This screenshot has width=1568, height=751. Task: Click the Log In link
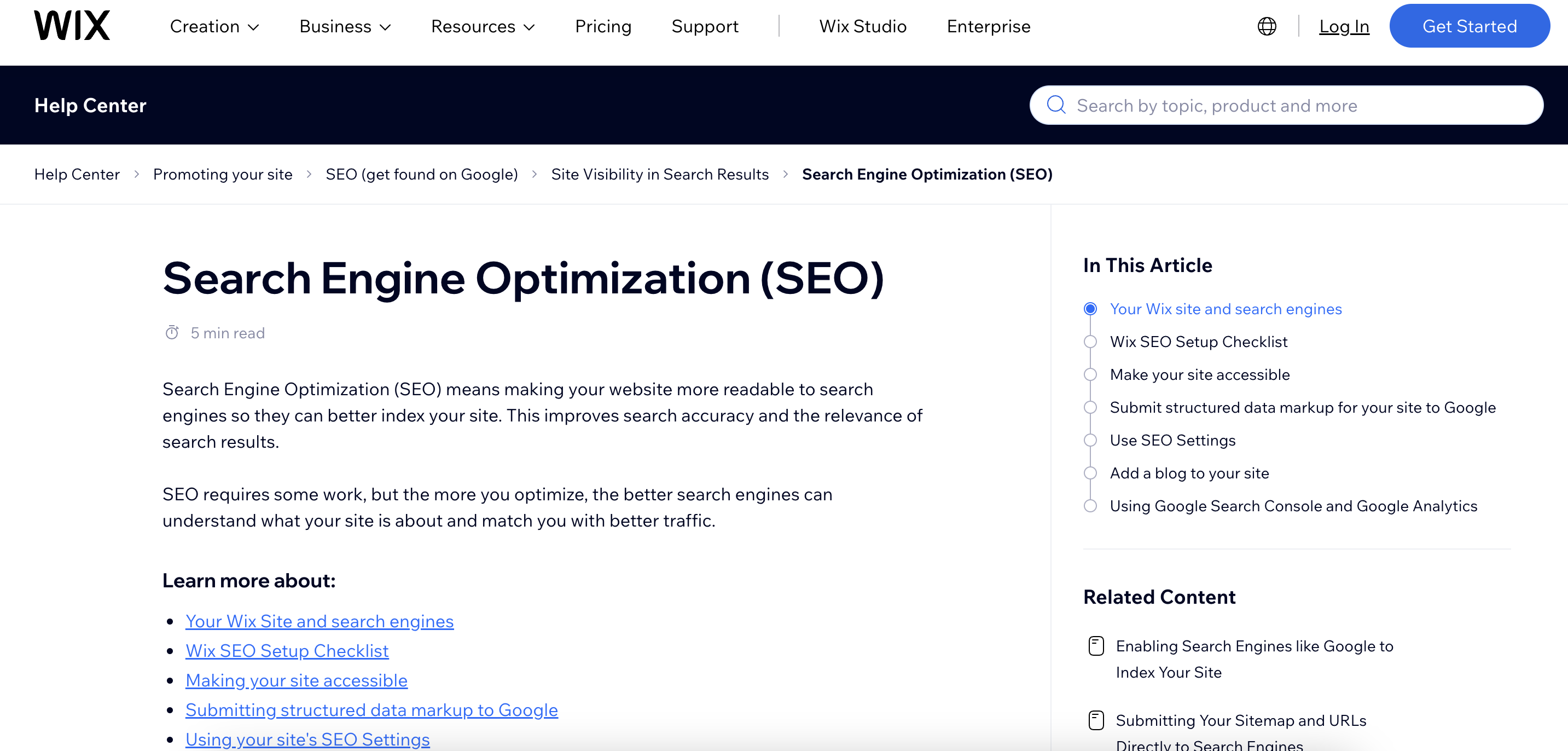pos(1344,26)
